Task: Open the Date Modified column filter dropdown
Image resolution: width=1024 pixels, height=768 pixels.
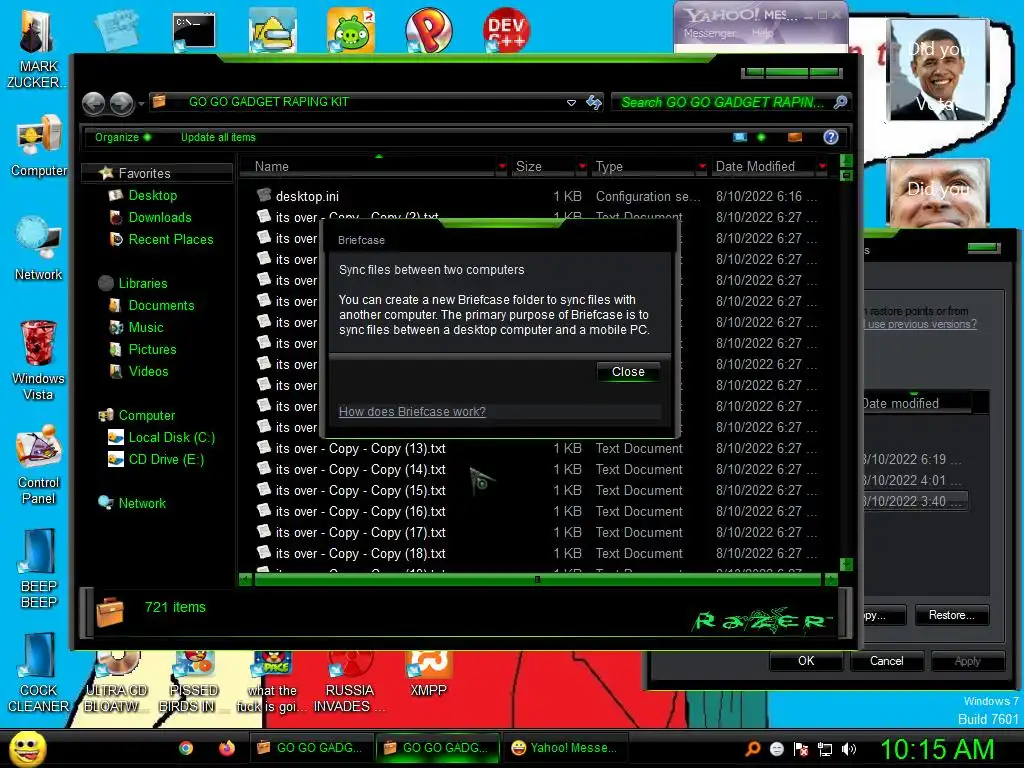Action: pyautogui.click(x=822, y=167)
